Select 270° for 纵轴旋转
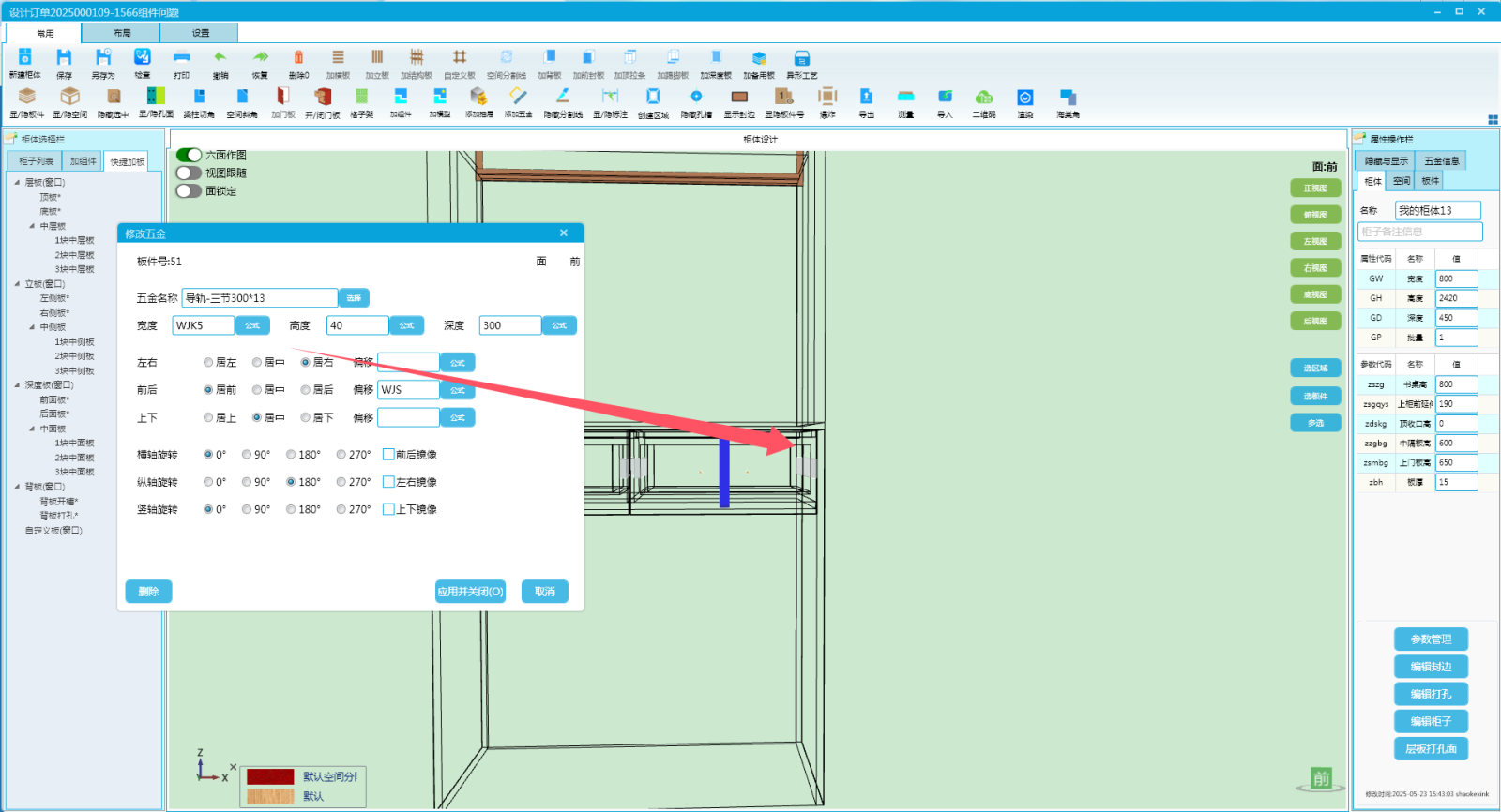This screenshot has height=812, width=1501. [x=341, y=481]
